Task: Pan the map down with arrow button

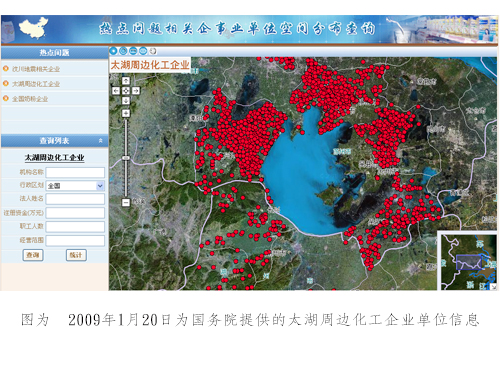Action: coord(126,100)
